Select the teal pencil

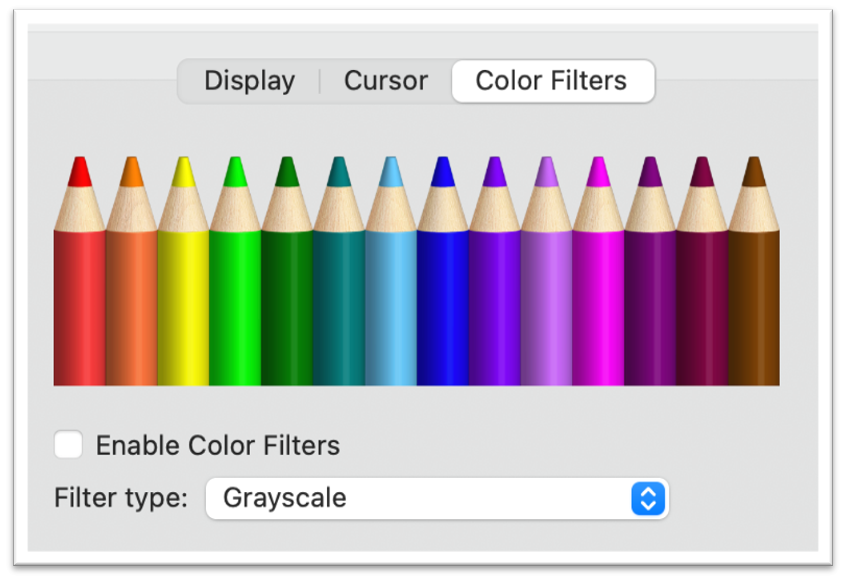[x=340, y=300]
